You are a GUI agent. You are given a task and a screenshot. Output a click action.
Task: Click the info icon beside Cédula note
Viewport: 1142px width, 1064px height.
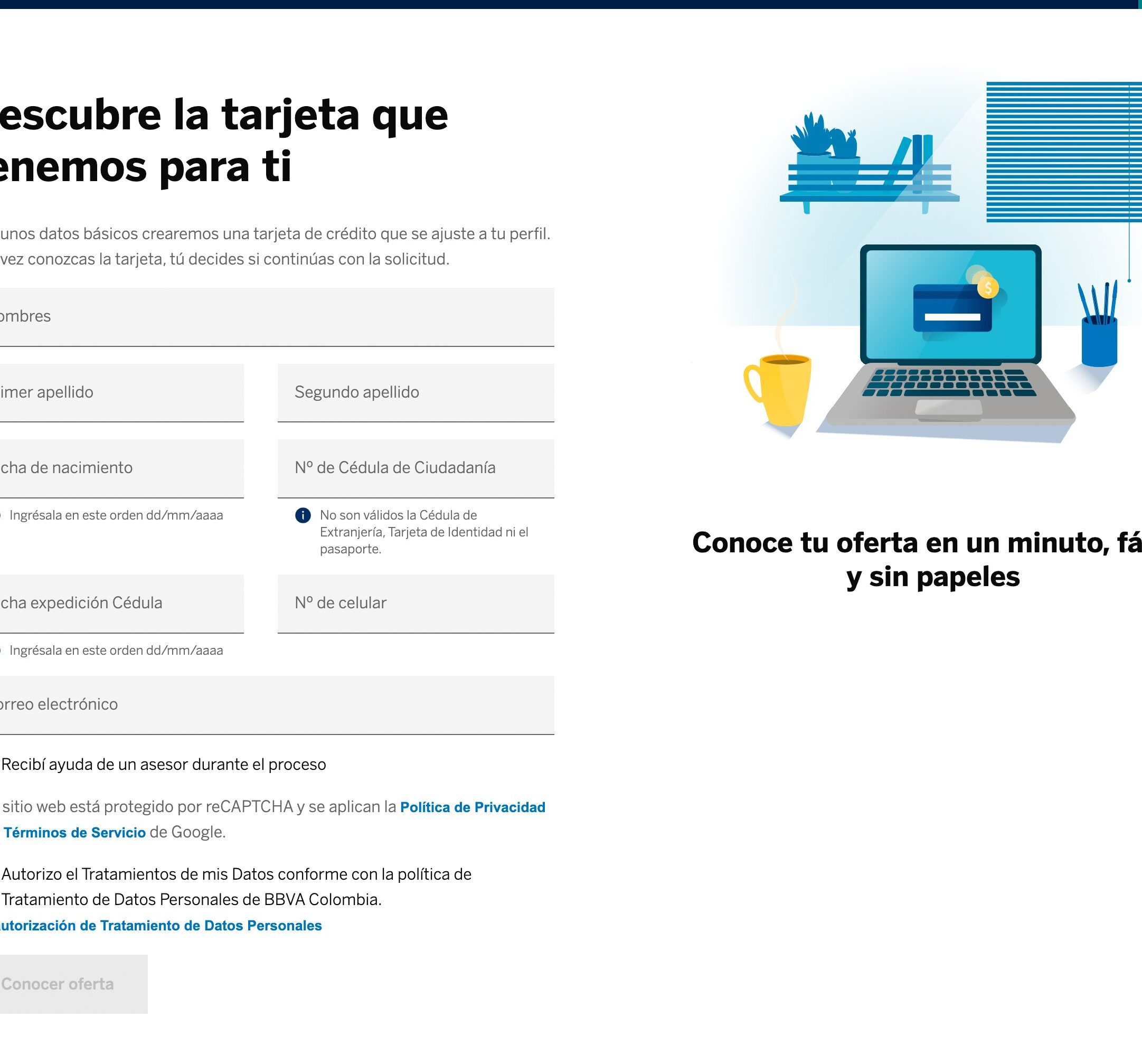[303, 515]
